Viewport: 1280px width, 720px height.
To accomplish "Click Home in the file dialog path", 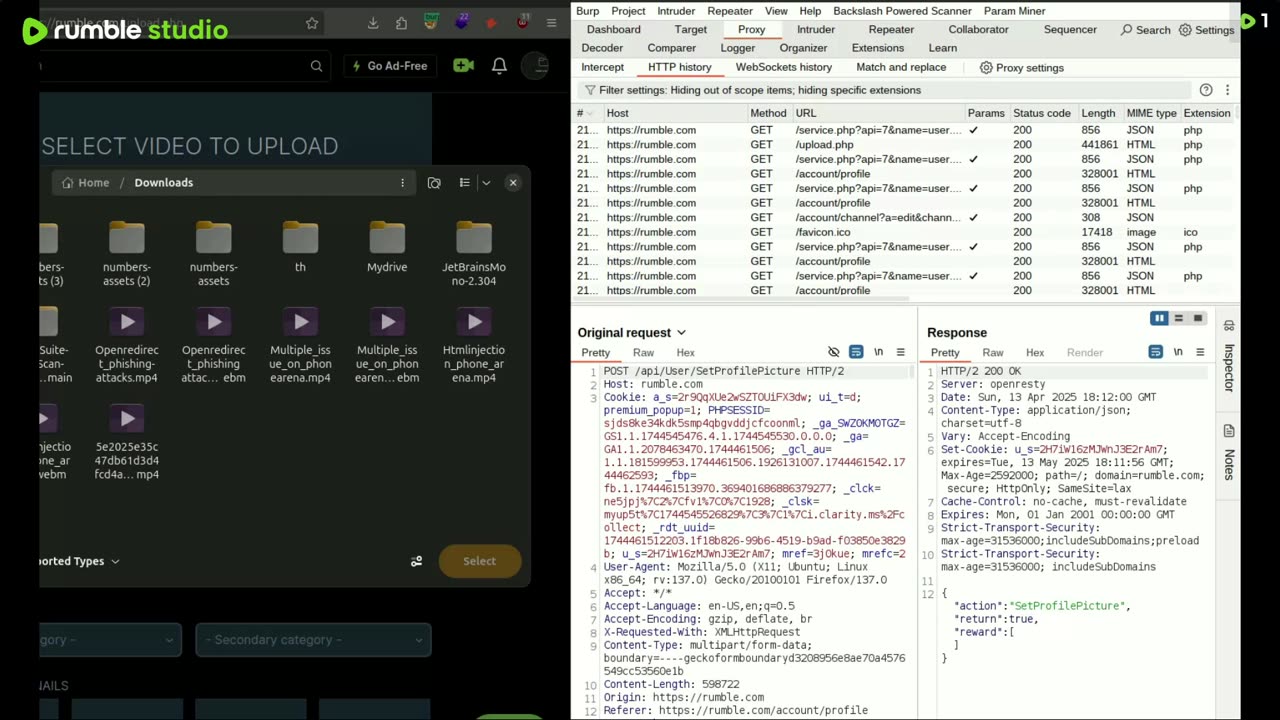I will point(86,183).
